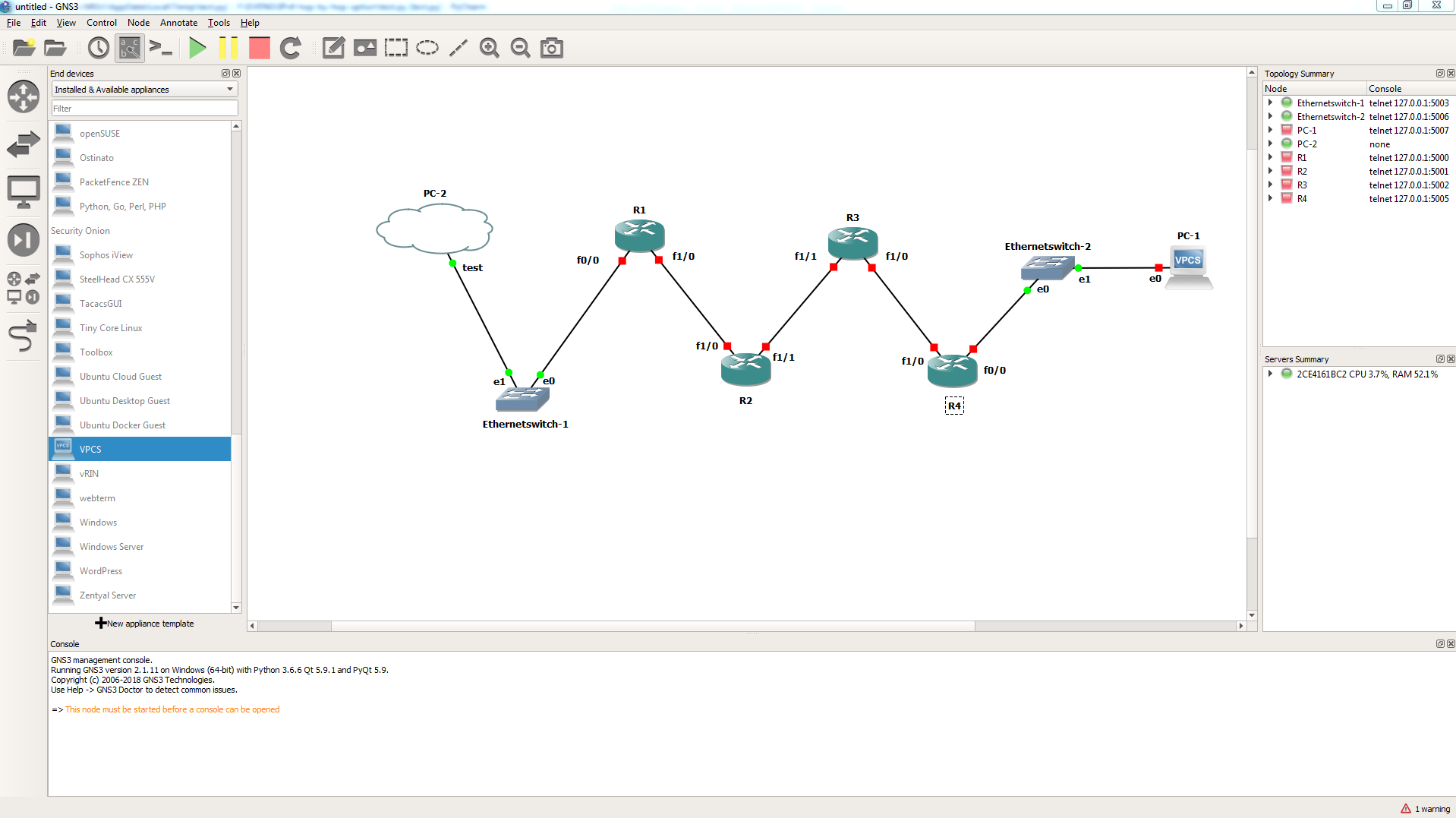Select the PC-1 VPCS node

(1188, 267)
